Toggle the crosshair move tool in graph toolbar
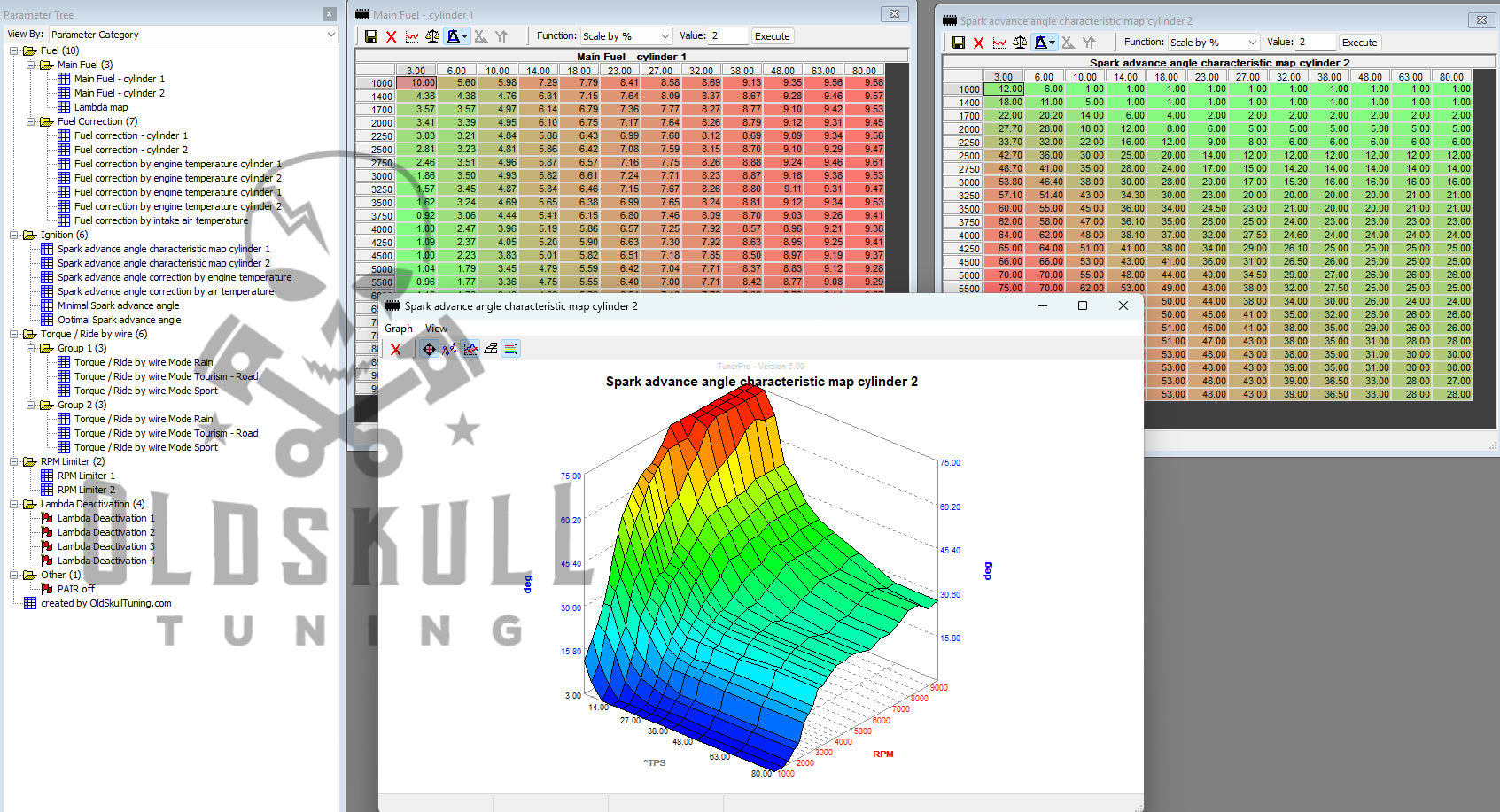The height and width of the screenshot is (812, 1500). 429,349
